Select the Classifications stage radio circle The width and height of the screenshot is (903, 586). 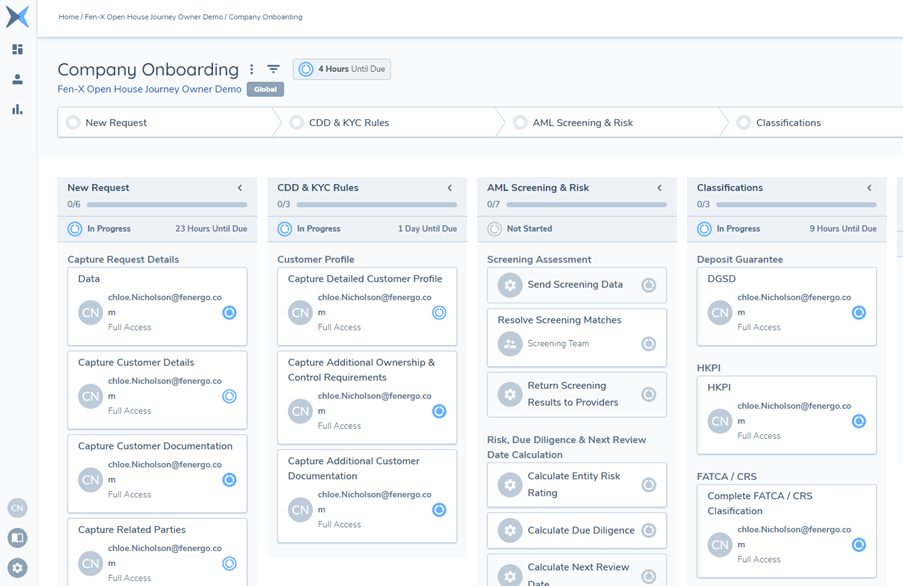pyautogui.click(x=743, y=123)
